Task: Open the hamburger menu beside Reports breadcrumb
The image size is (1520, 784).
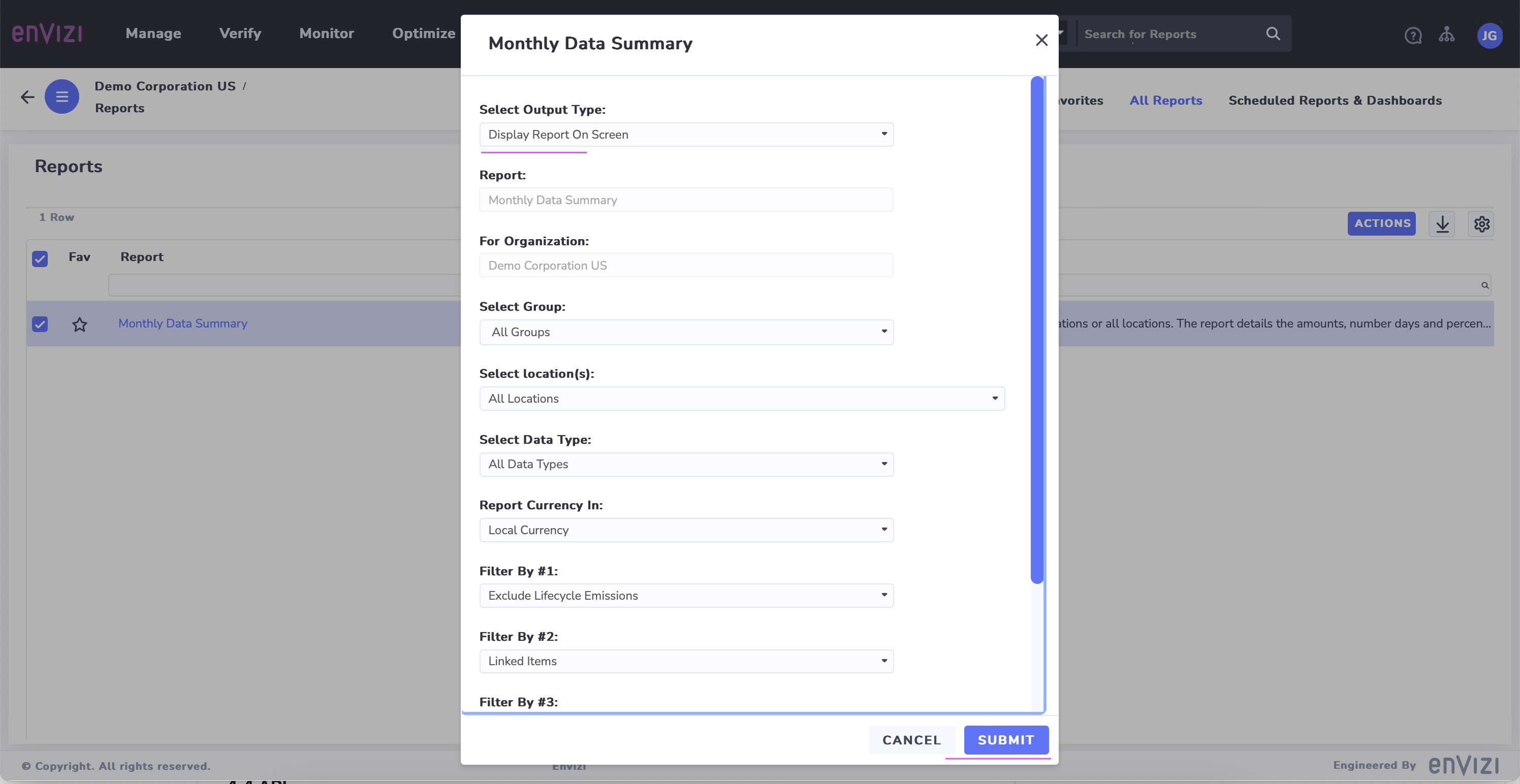Action: [x=61, y=96]
